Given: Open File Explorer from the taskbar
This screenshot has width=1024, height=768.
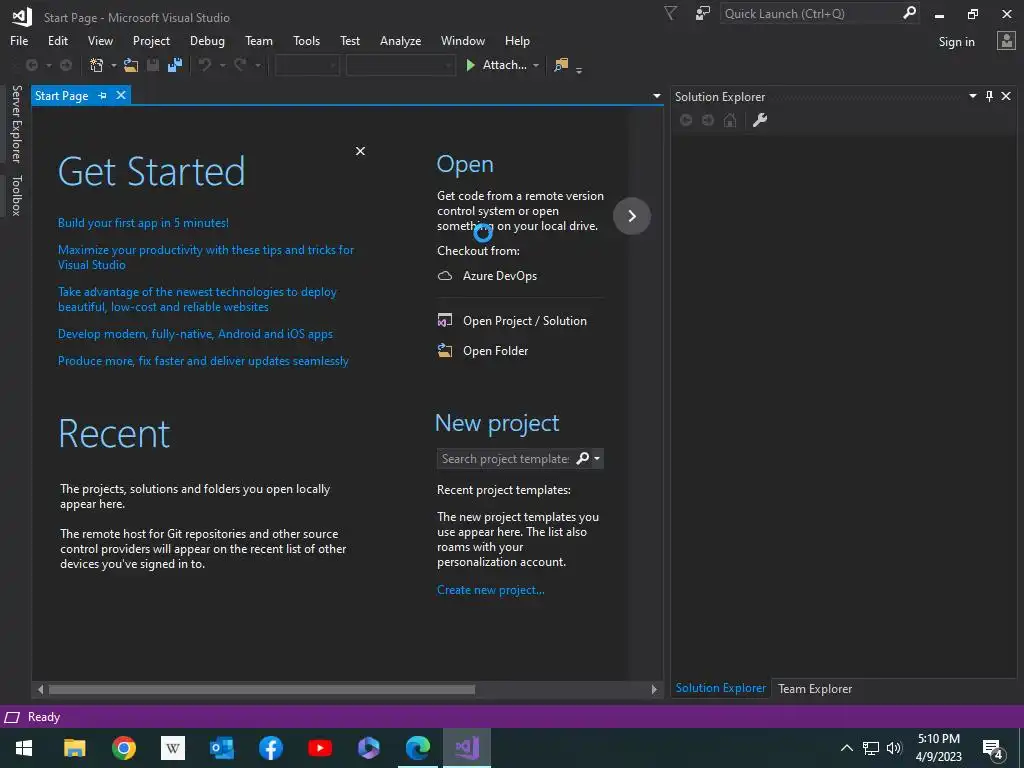Looking at the screenshot, I should click(74, 748).
